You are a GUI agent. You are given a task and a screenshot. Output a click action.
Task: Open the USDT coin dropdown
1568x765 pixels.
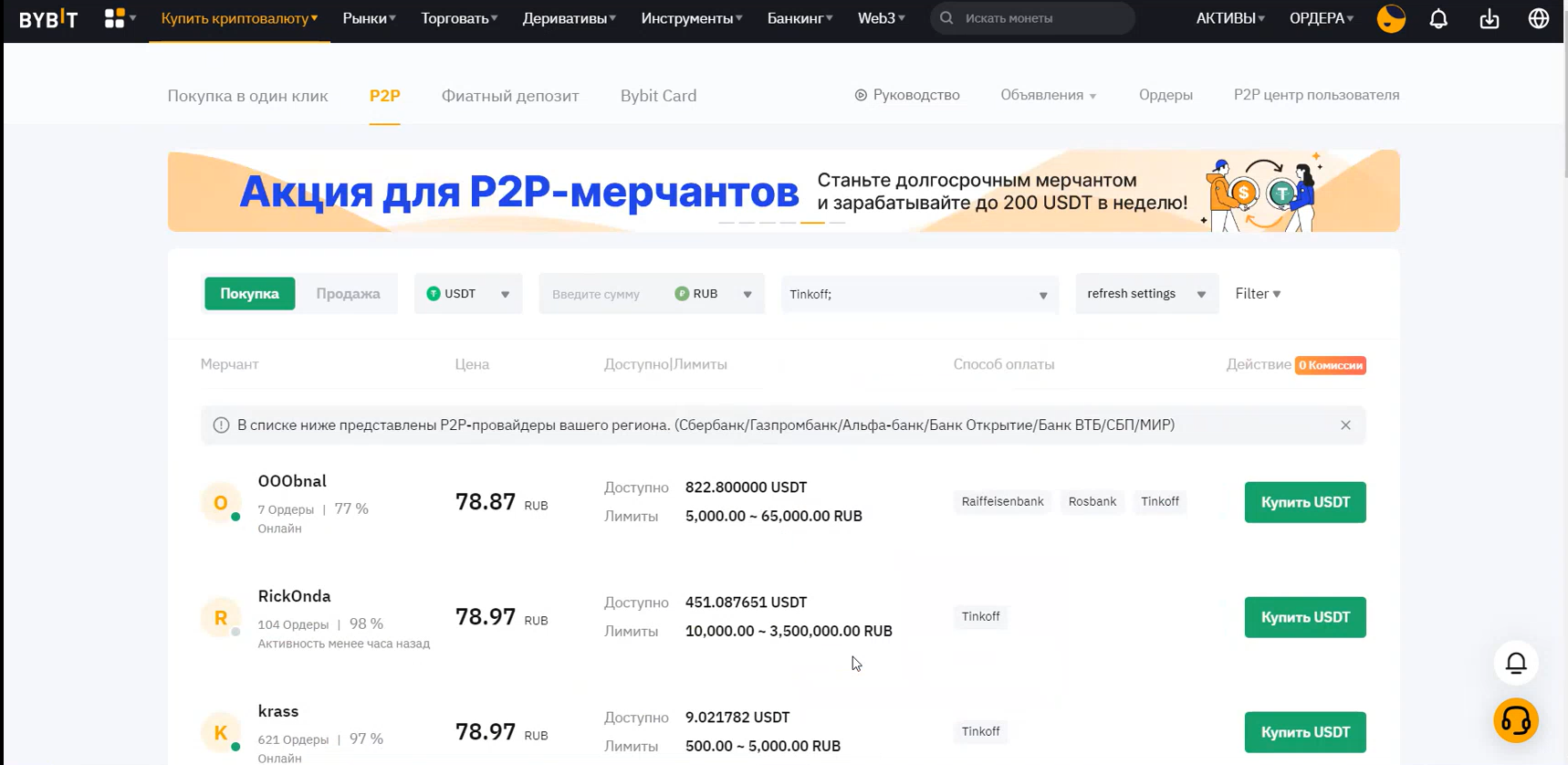pyautogui.click(x=468, y=294)
